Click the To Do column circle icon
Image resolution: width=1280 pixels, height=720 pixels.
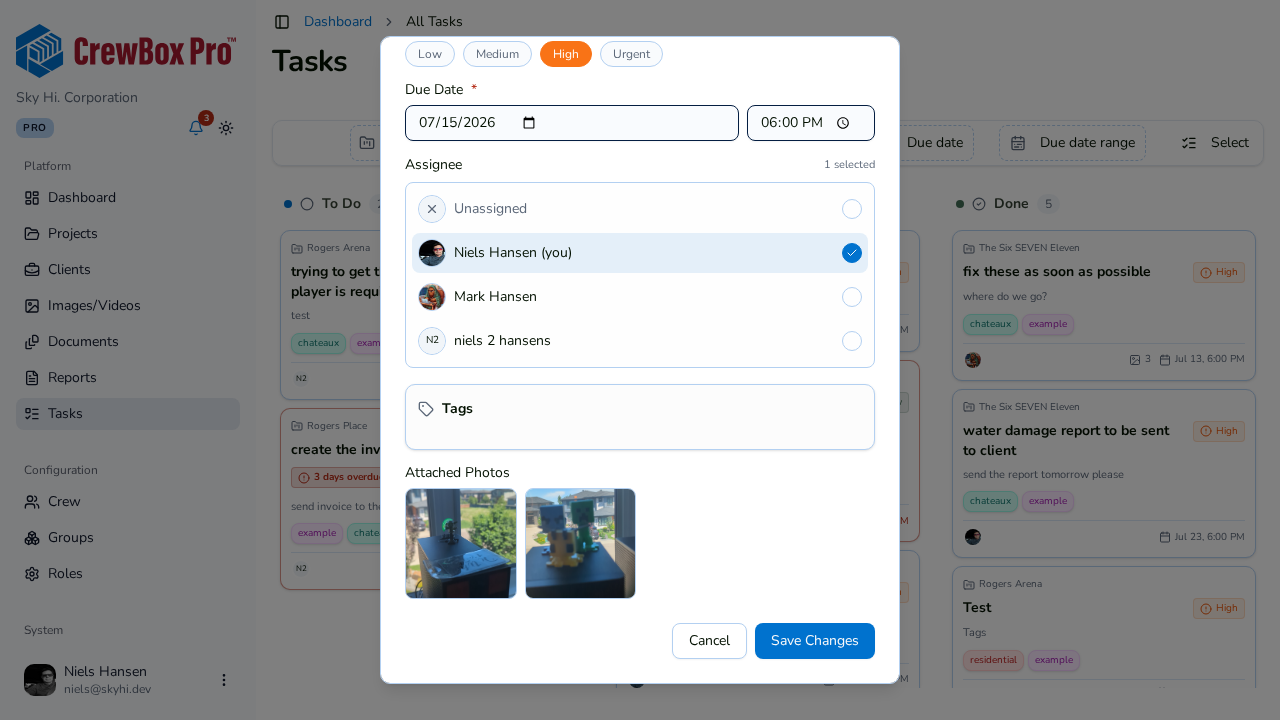[x=307, y=204]
